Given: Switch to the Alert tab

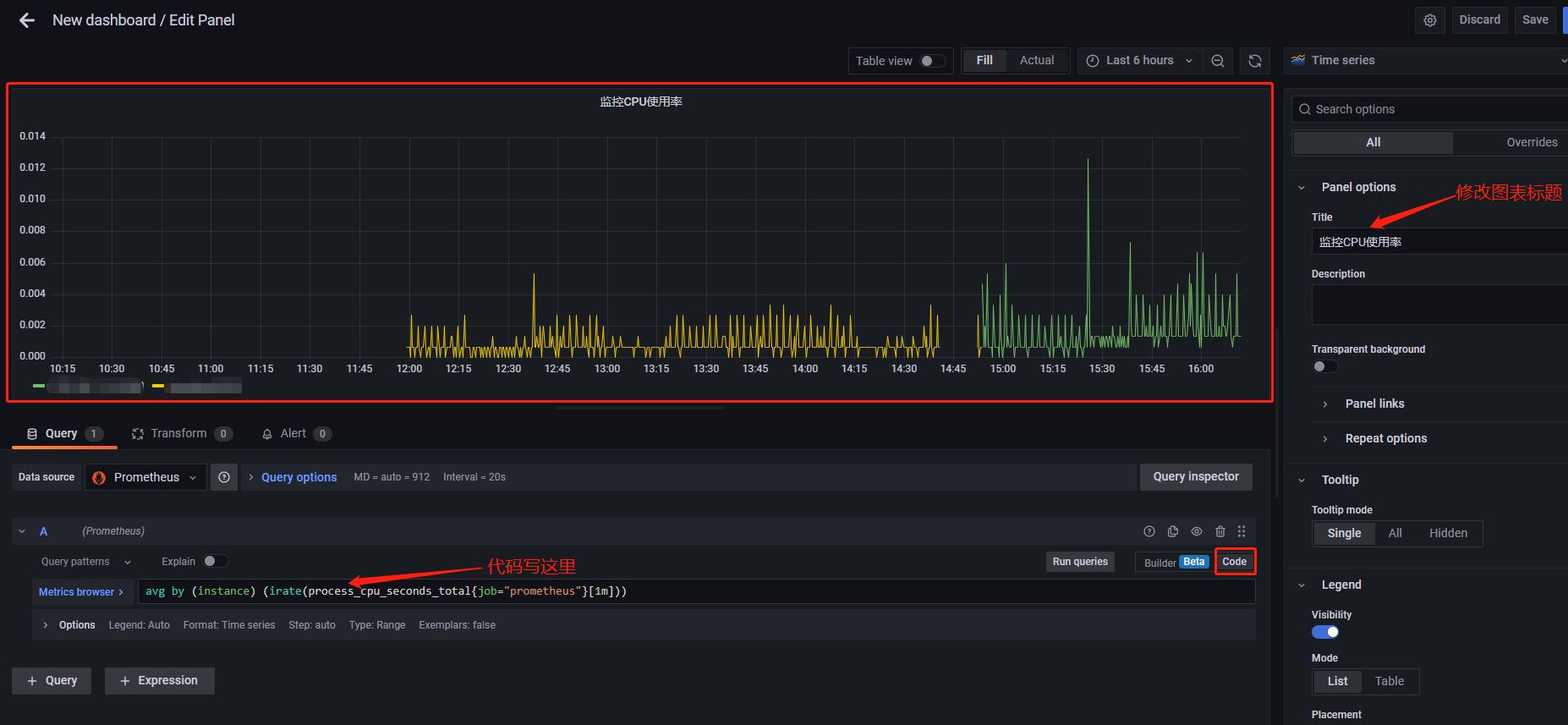Looking at the screenshot, I should coord(296,434).
